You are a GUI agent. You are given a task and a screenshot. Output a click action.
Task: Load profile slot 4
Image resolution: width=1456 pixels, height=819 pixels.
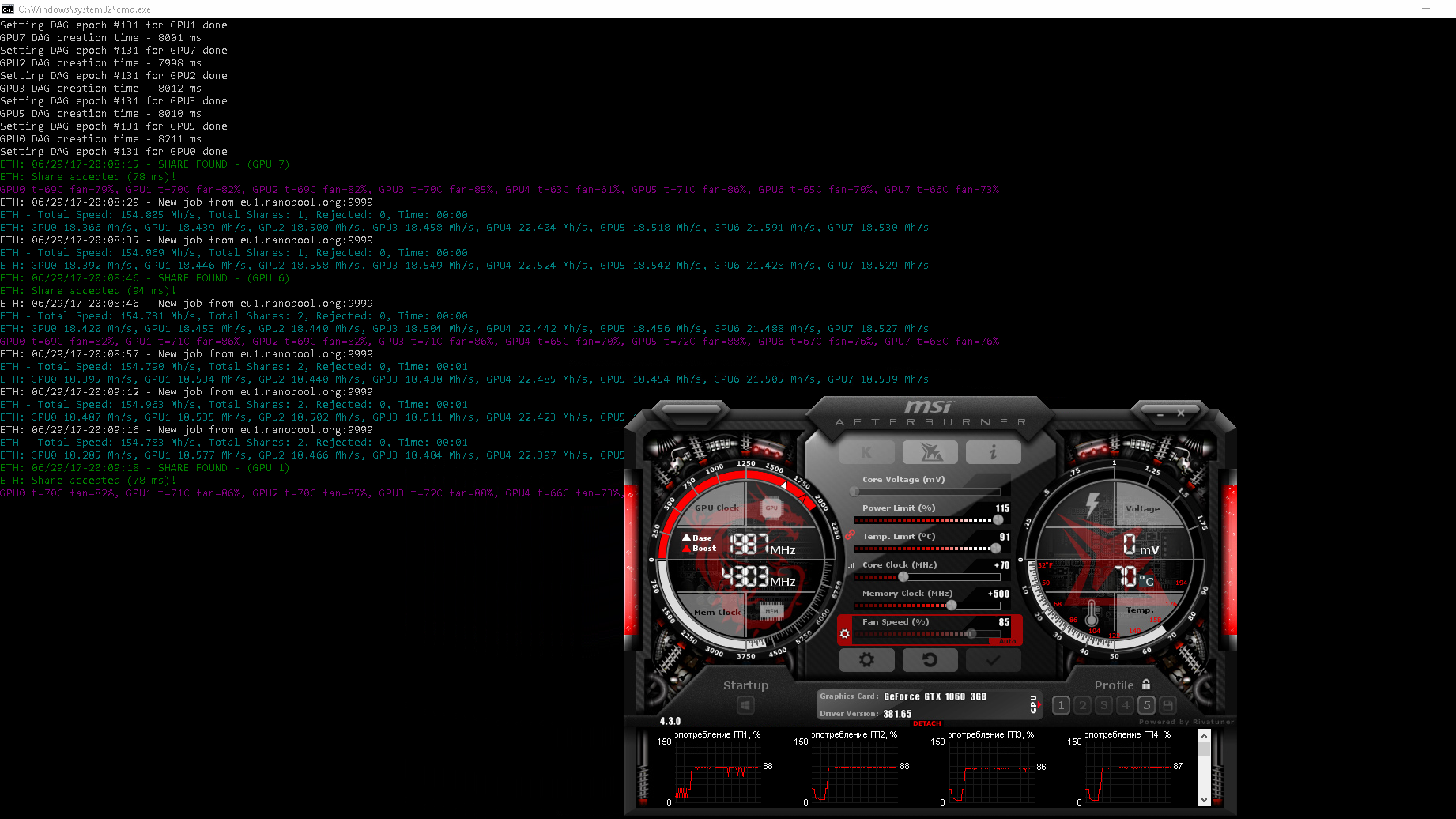1126,705
